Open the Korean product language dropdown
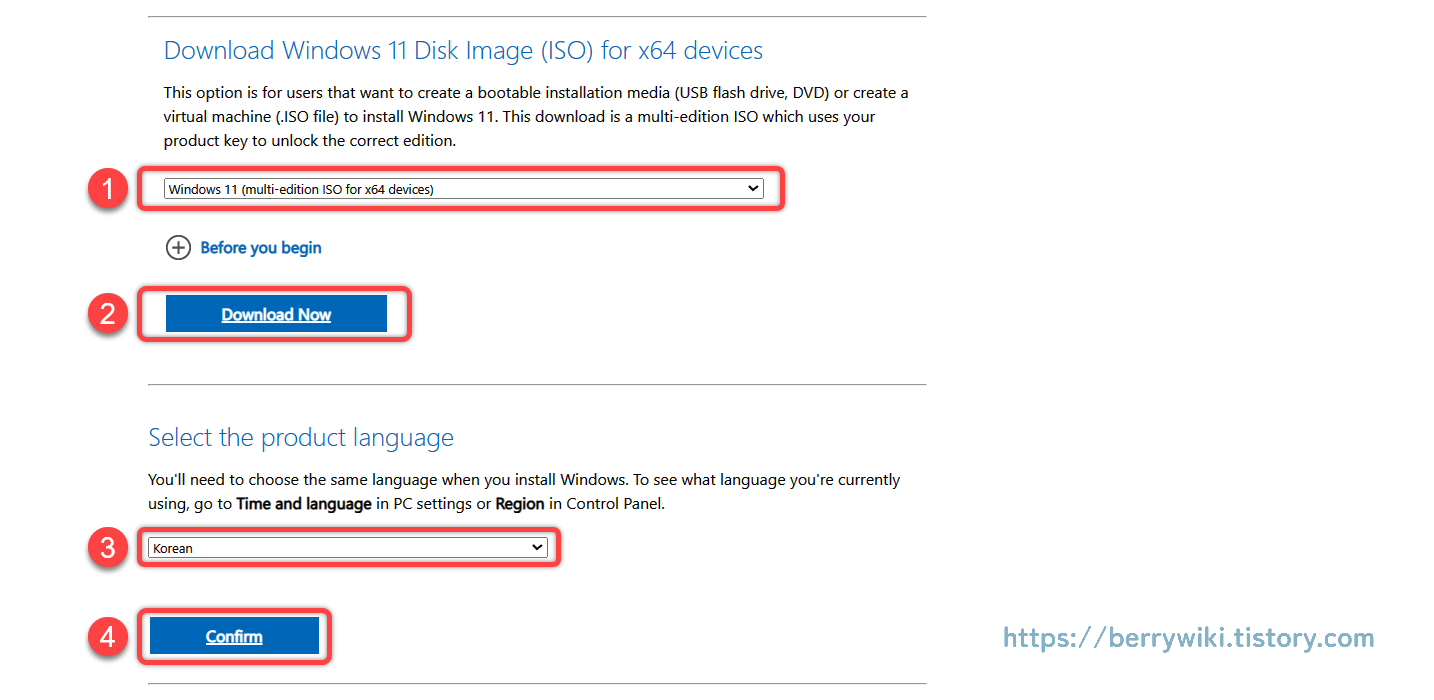1434x700 pixels. (348, 548)
